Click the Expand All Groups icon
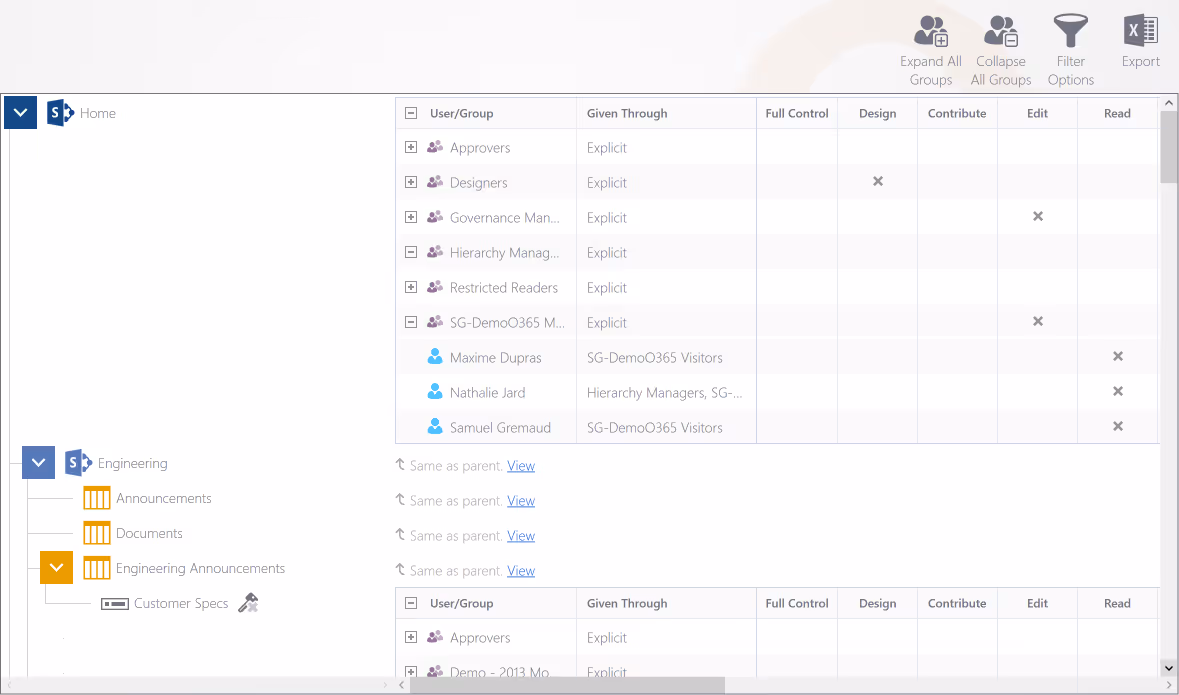 [x=931, y=31]
